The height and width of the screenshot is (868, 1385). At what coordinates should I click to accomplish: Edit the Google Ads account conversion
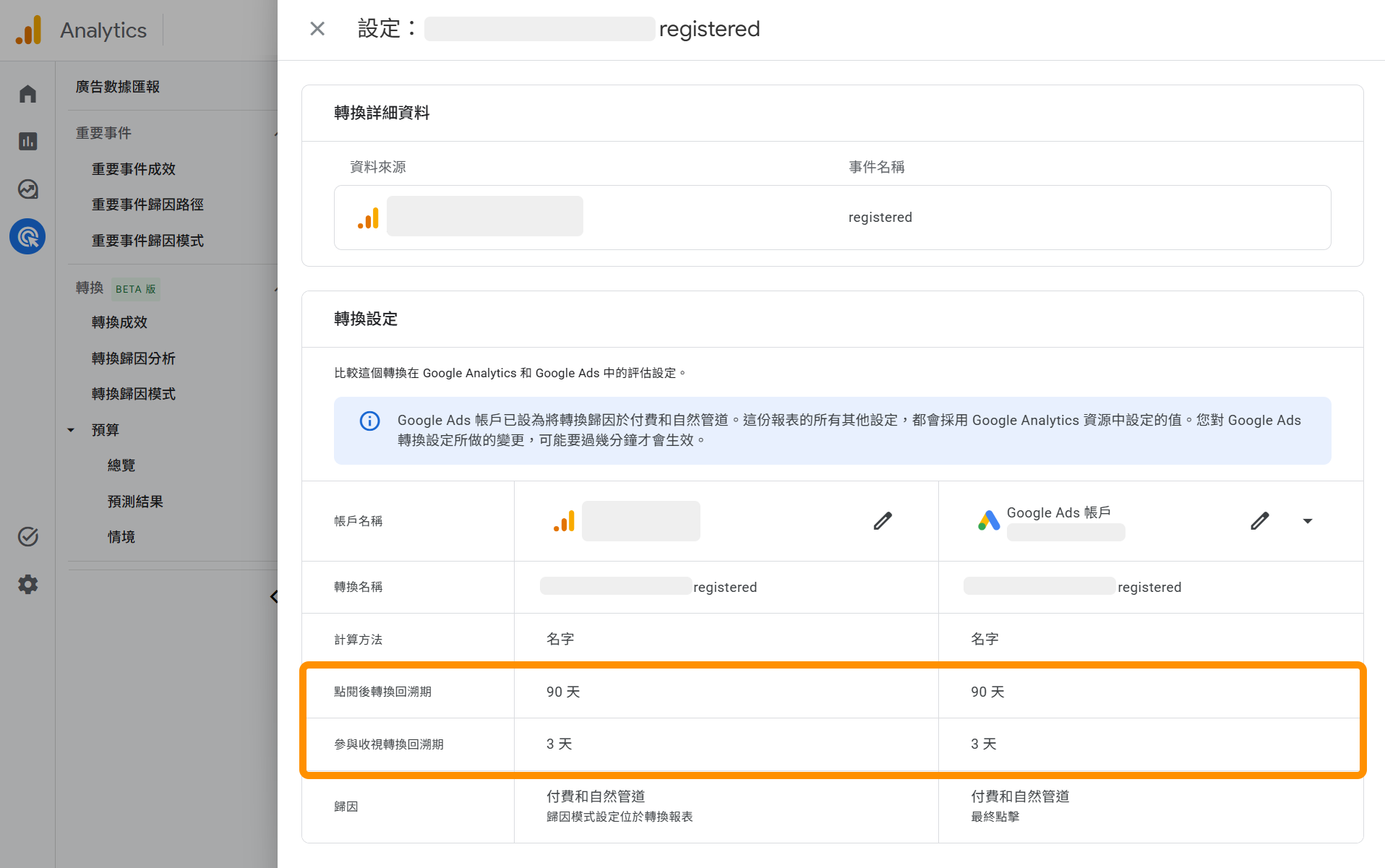coord(1259,520)
